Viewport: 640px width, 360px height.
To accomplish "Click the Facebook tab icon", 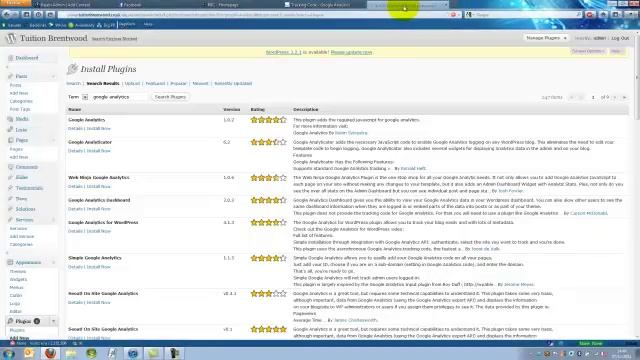I will coord(121,5).
